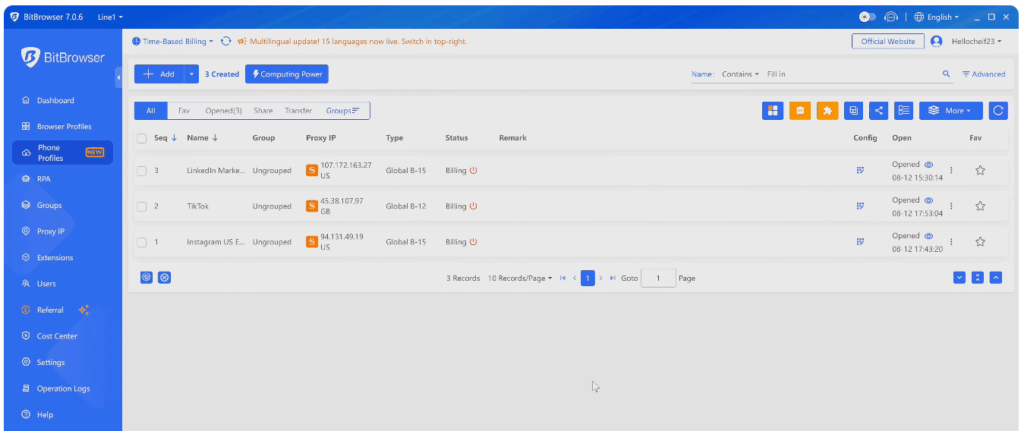Click the double-arrow collapse button at bottom right
The image size is (1024, 431).
[977, 278]
